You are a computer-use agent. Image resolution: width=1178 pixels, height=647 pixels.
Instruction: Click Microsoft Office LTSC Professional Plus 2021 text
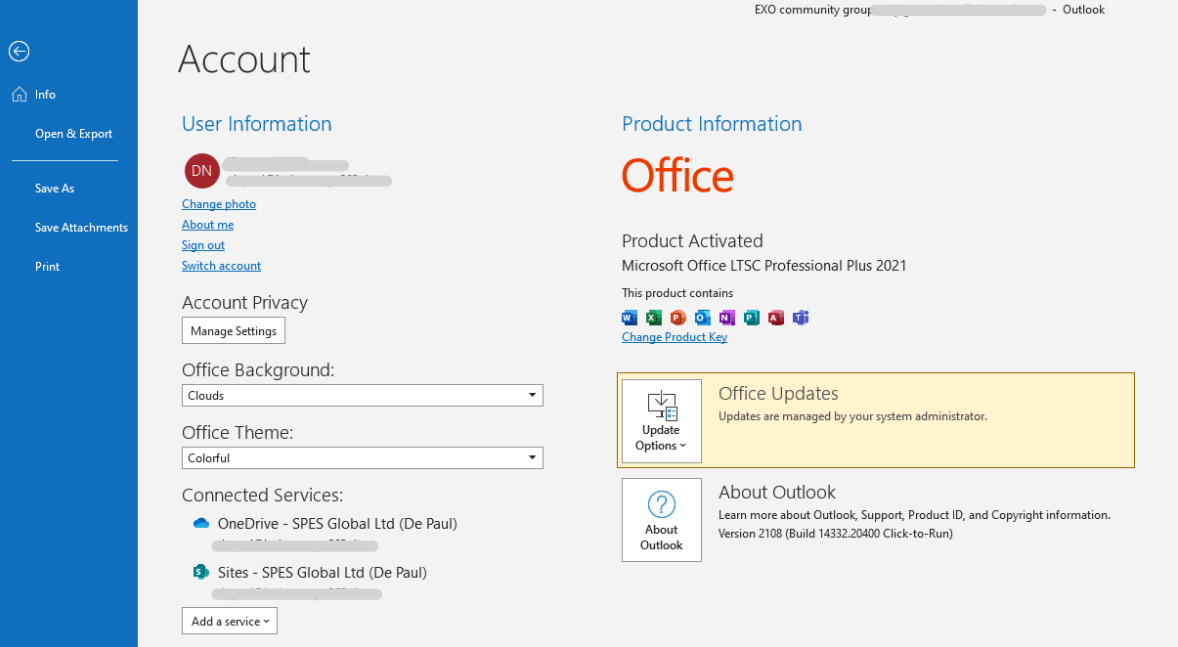(x=763, y=266)
